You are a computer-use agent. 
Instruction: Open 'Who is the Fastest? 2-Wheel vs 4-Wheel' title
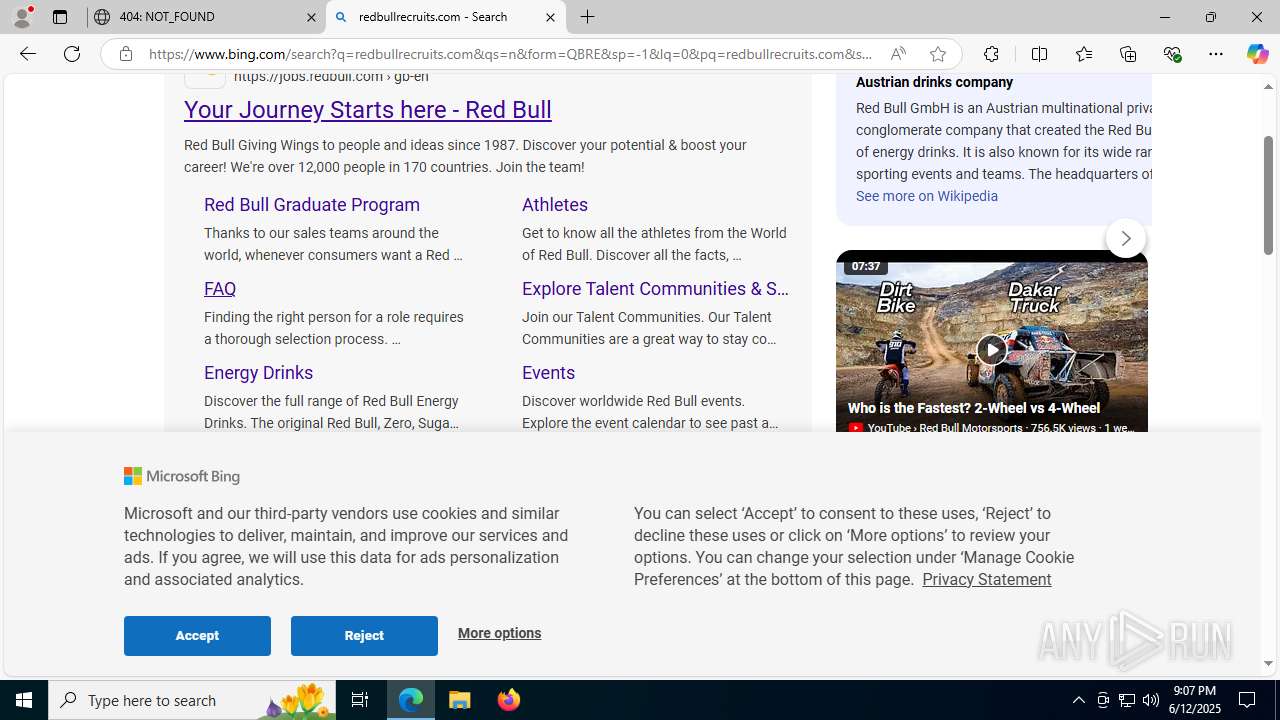974,408
